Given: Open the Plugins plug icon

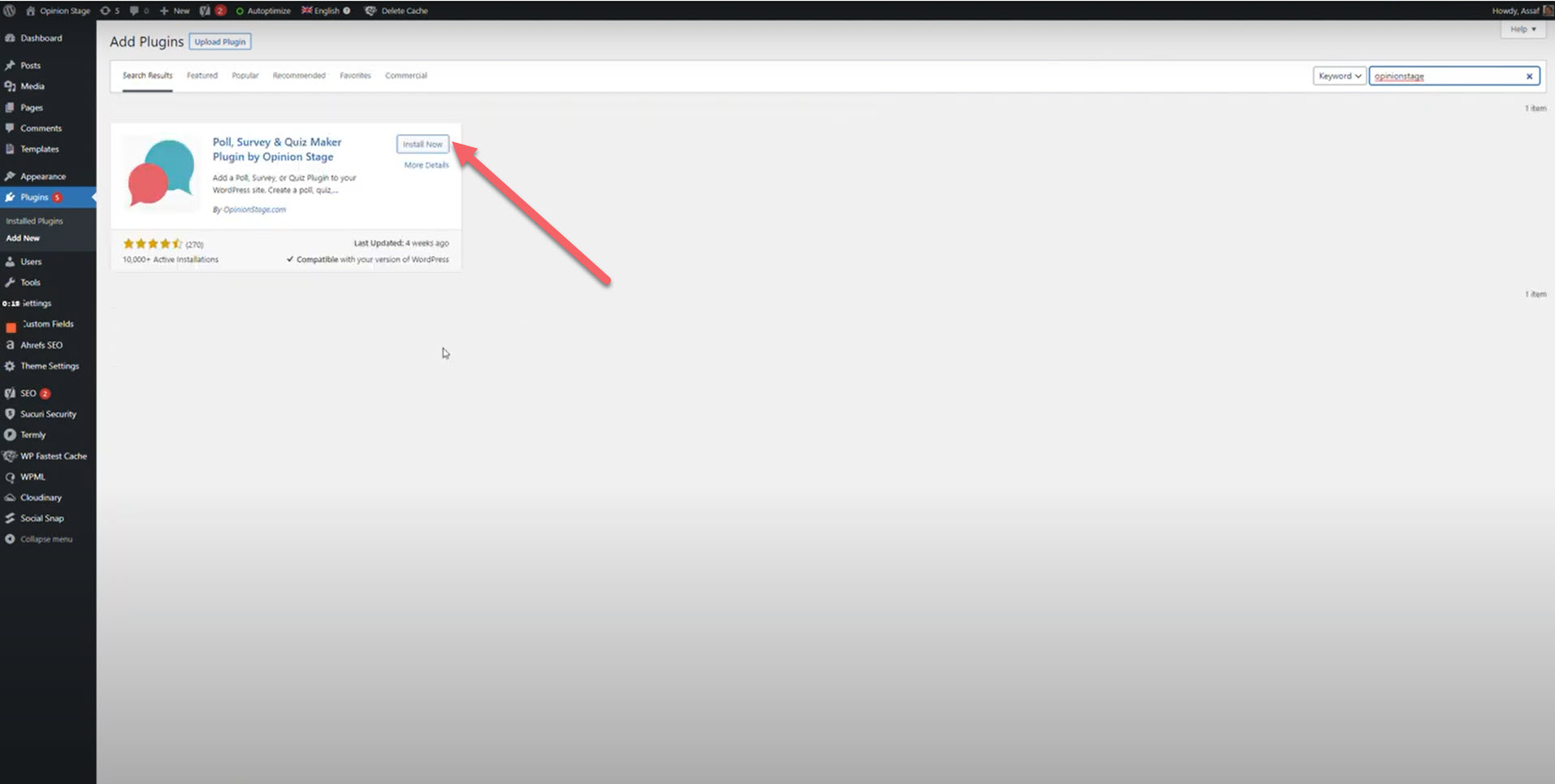Looking at the screenshot, I should tap(10, 197).
